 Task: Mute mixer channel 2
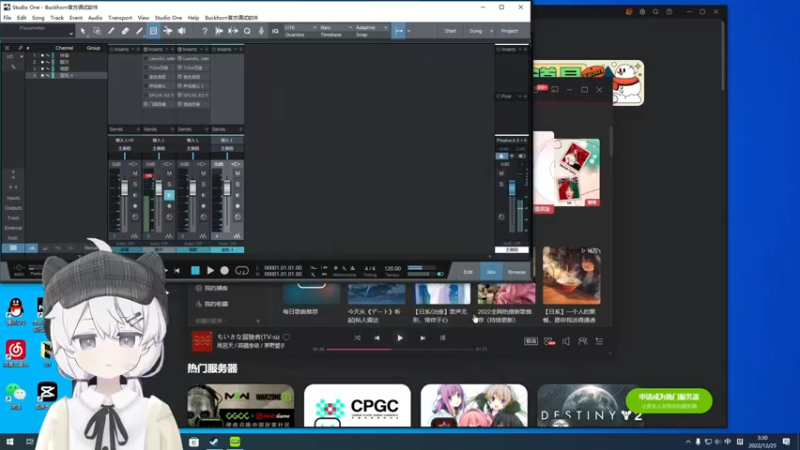169,173
